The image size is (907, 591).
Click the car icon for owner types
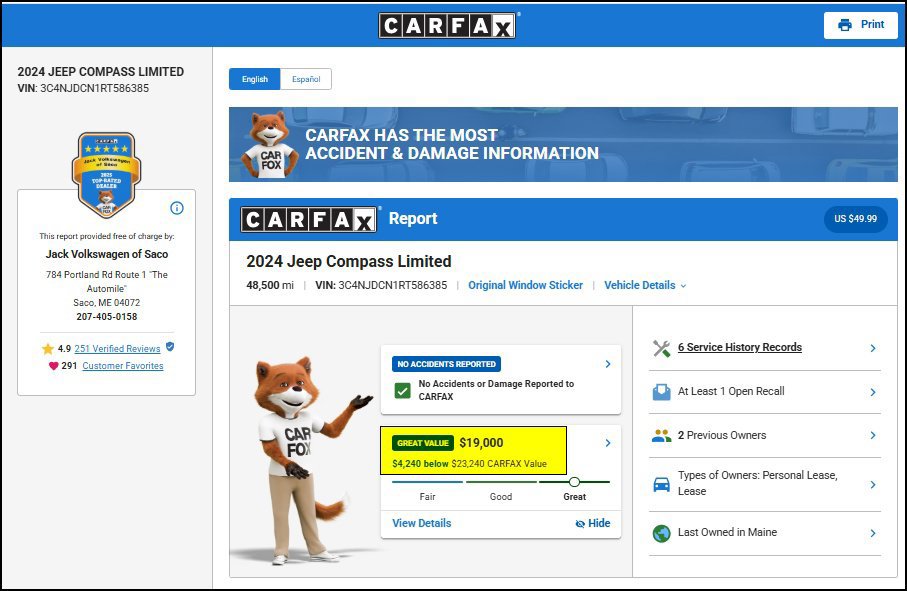click(661, 484)
